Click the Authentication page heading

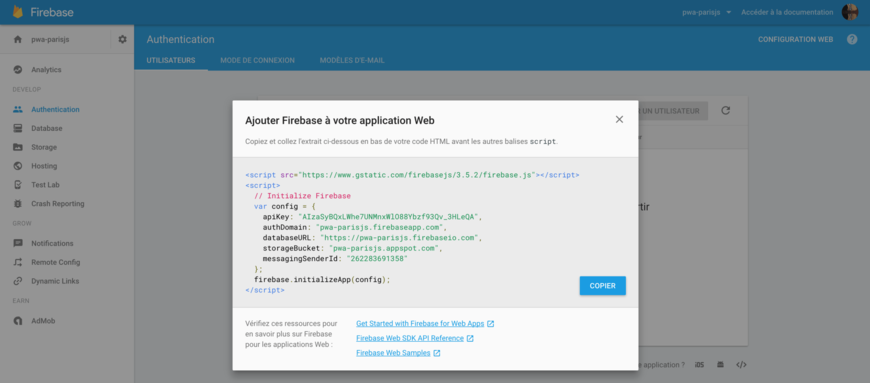pos(180,39)
